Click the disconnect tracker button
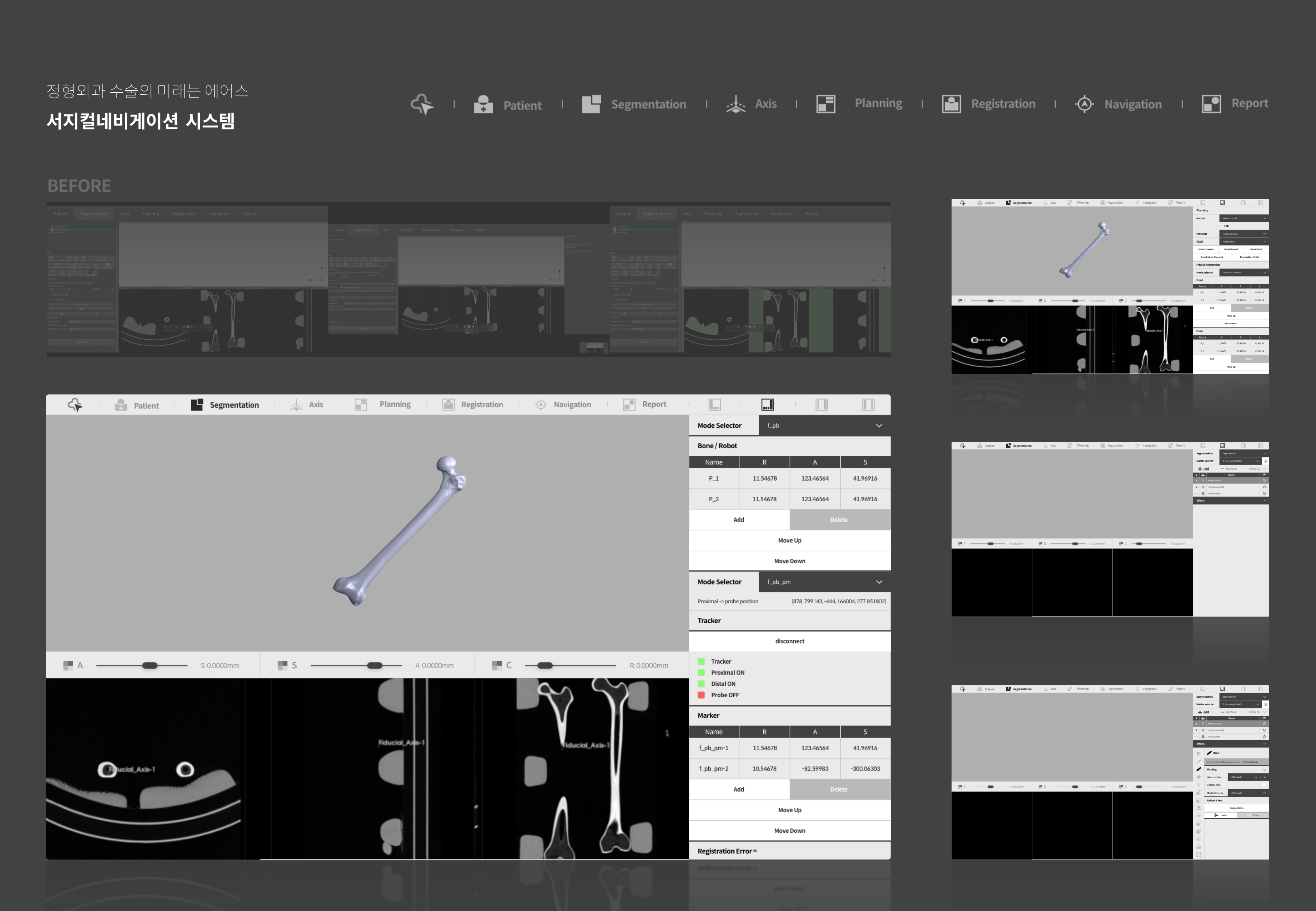 click(x=789, y=642)
